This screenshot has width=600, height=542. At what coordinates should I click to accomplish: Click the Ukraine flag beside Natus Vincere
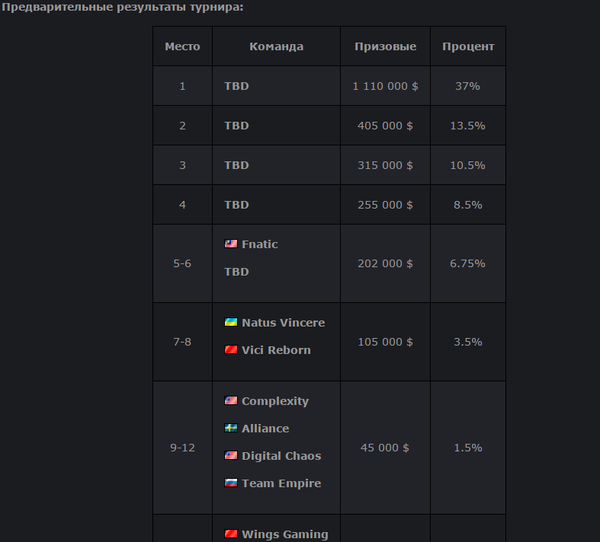click(x=231, y=323)
